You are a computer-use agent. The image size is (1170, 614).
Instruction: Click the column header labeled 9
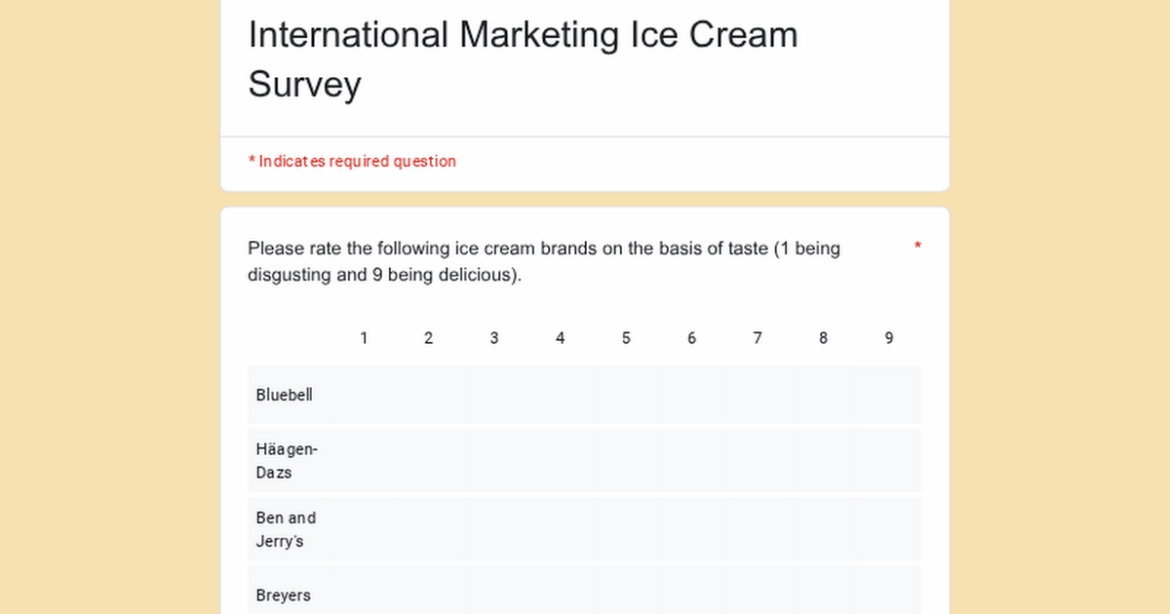click(888, 338)
